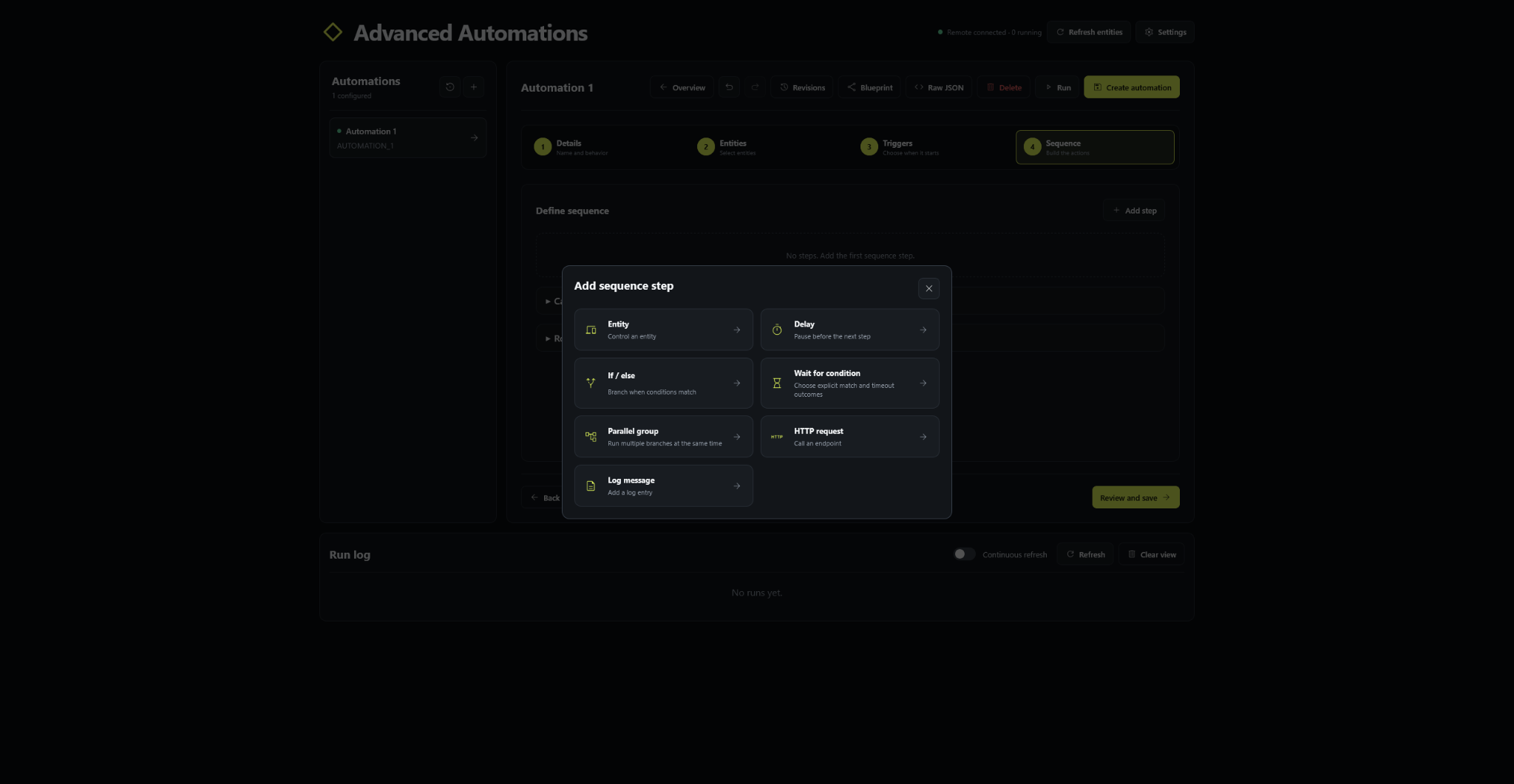Click the Log message document icon
This screenshot has width=1514, height=784.
591,486
